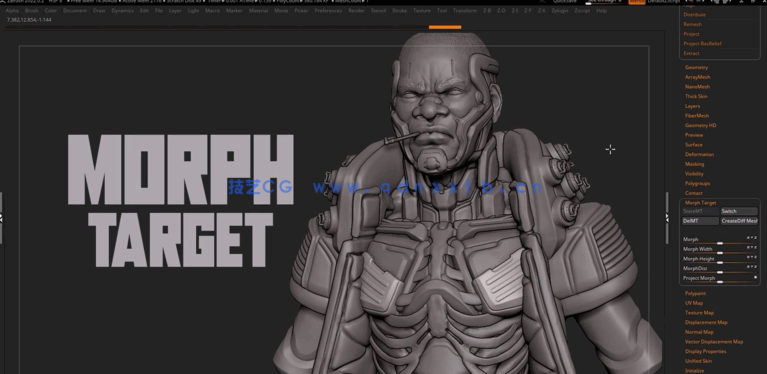Toggle the xyz axes on Morph row
This screenshot has height=374, width=767.
pyautogui.click(x=752, y=238)
